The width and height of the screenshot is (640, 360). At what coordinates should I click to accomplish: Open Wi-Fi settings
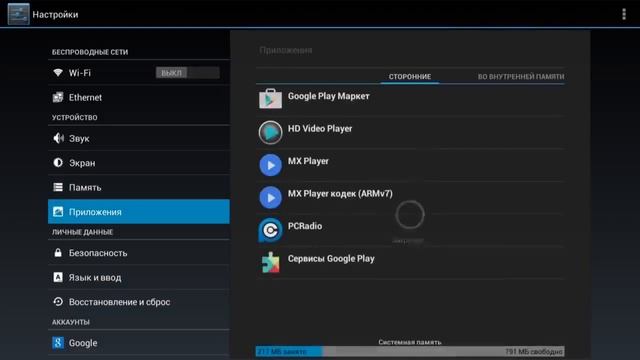[x=139, y=73]
